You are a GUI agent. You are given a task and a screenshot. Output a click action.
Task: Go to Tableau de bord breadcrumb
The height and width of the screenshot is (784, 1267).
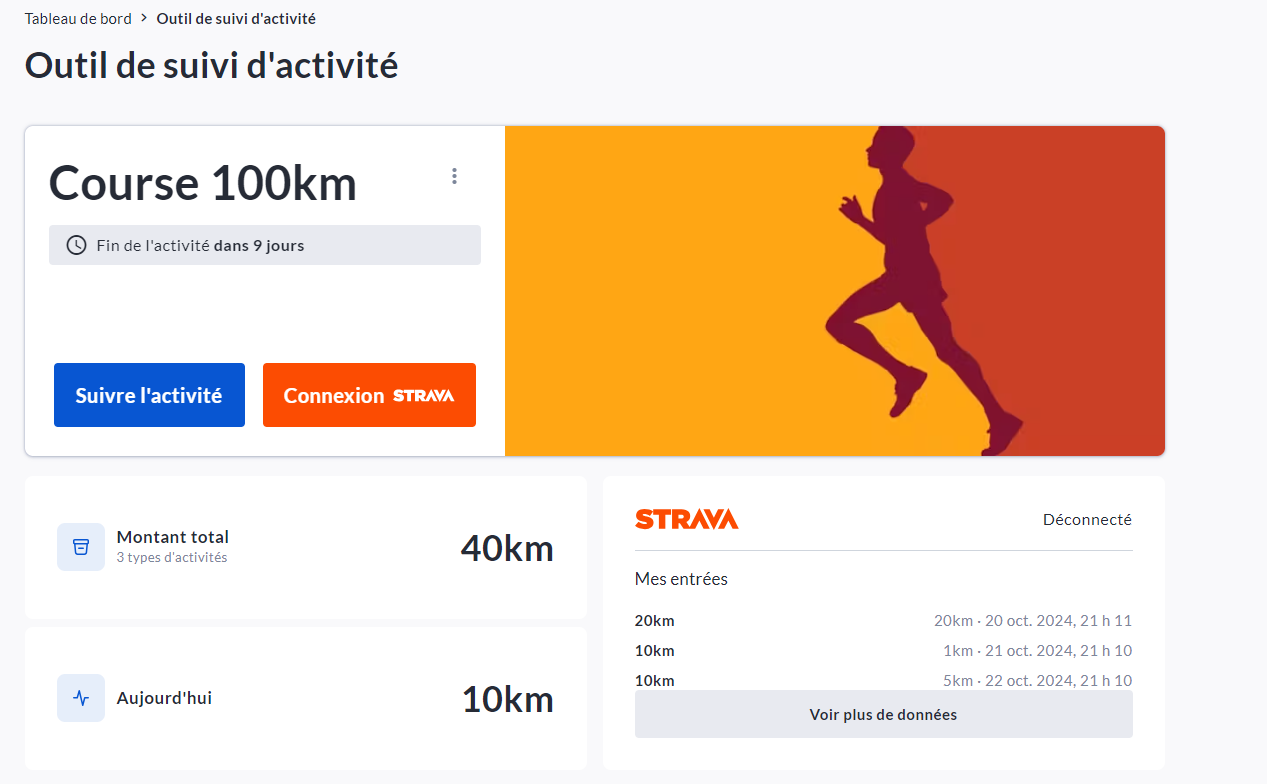[x=78, y=18]
